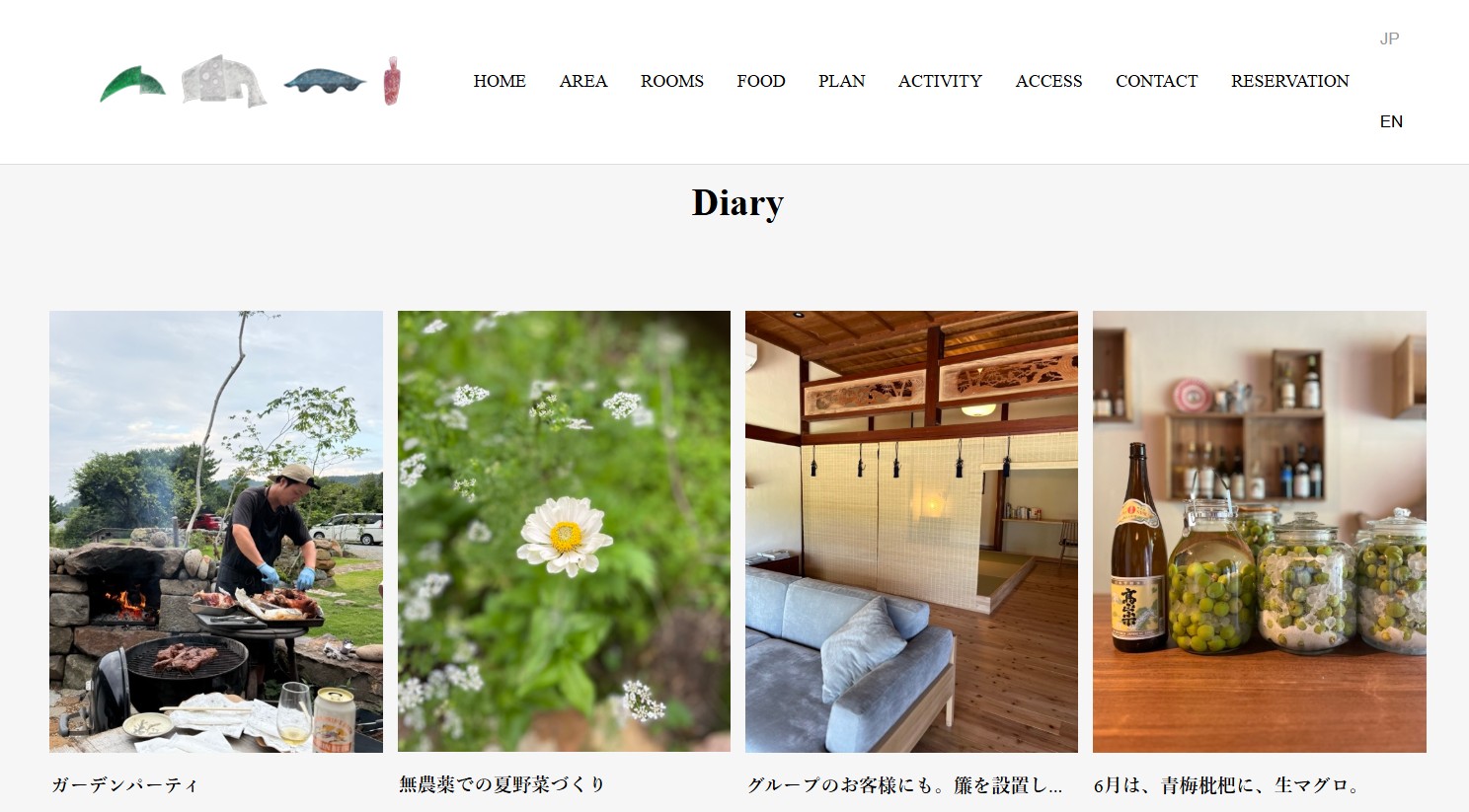Open the white daisy flower photo
This screenshot has height=812, width=1469.
(564, 532)
